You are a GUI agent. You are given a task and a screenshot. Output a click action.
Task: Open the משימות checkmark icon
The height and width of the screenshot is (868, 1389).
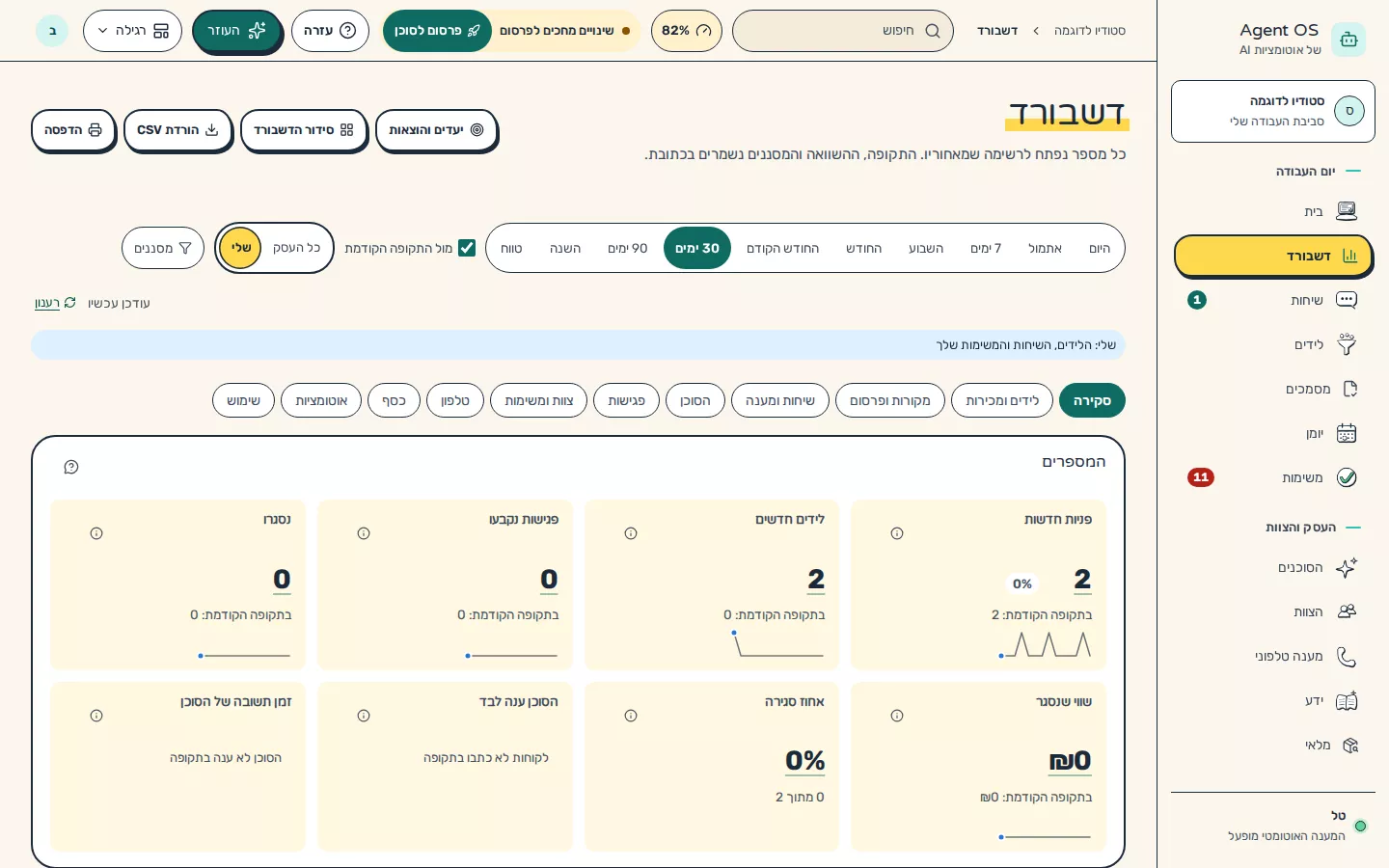coord(1347,477)
